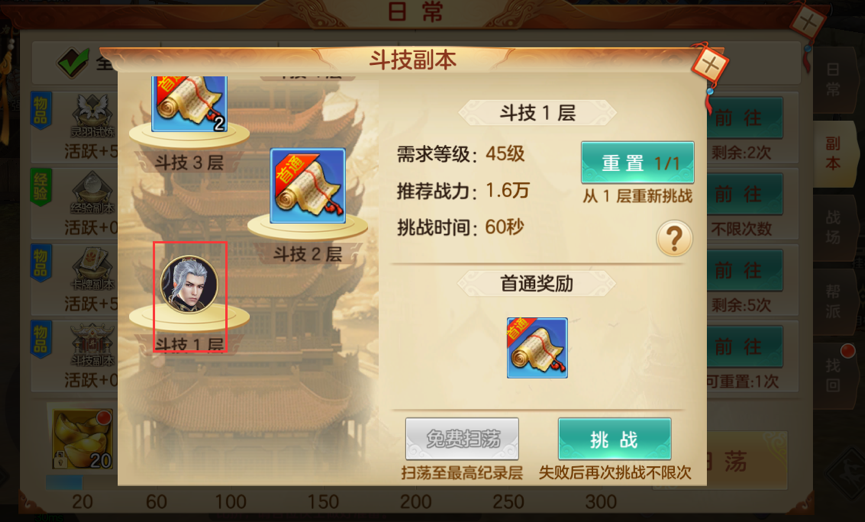Click the 挑战 button
Screen dimensions: 865x522
pyautogui.click(x=615, y=439)
